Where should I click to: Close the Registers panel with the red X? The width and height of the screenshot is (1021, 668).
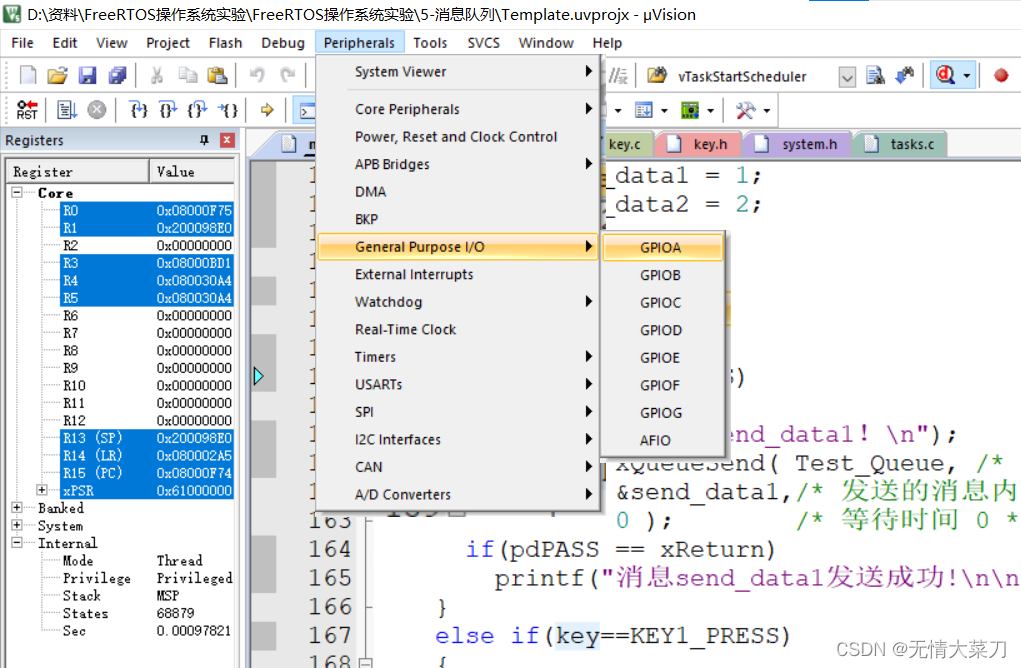(227, 140)
